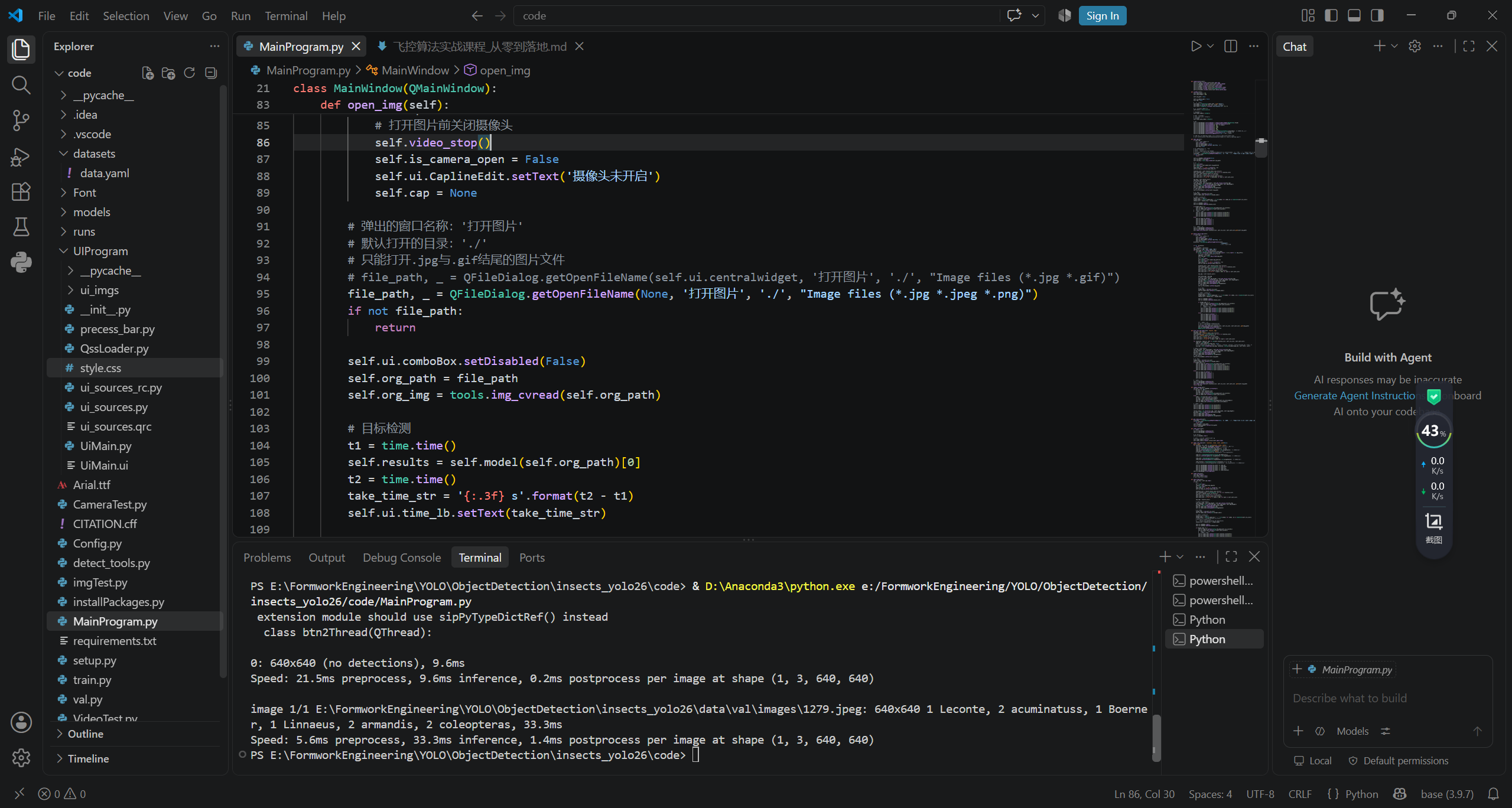
Task: Switch to the Problems panel tab
Action: click(267, 558)
